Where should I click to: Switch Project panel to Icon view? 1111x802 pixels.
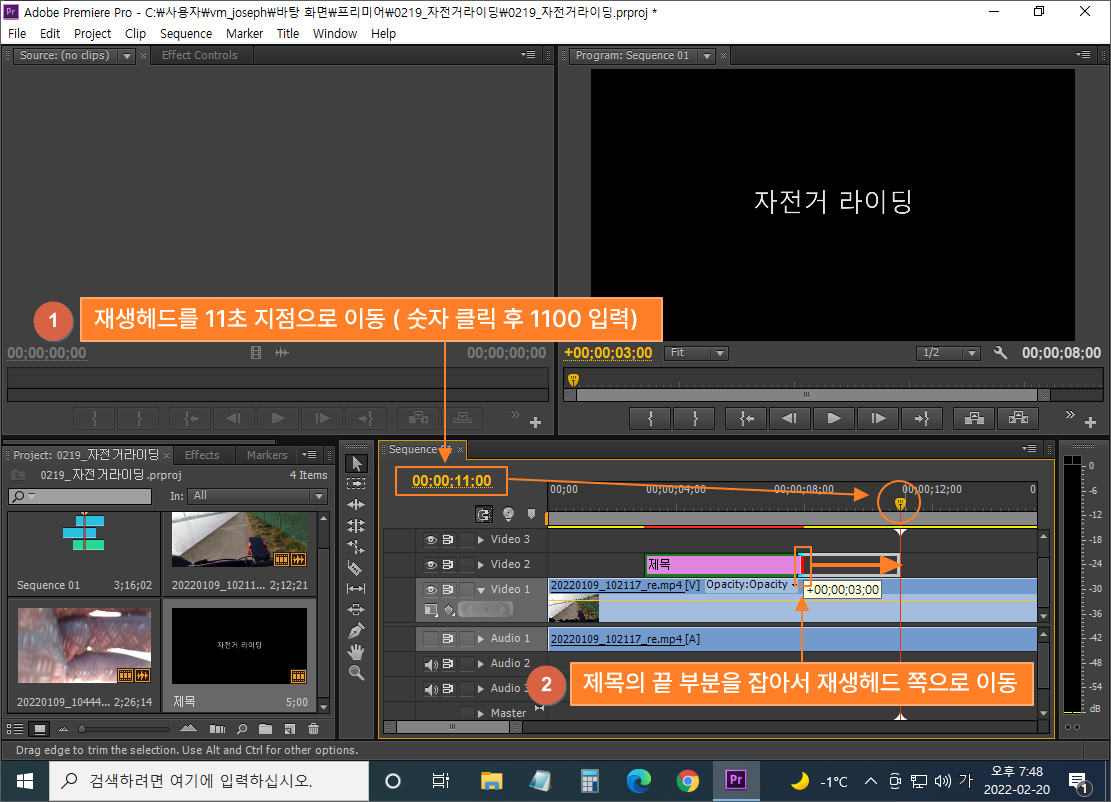click(40, 728)
